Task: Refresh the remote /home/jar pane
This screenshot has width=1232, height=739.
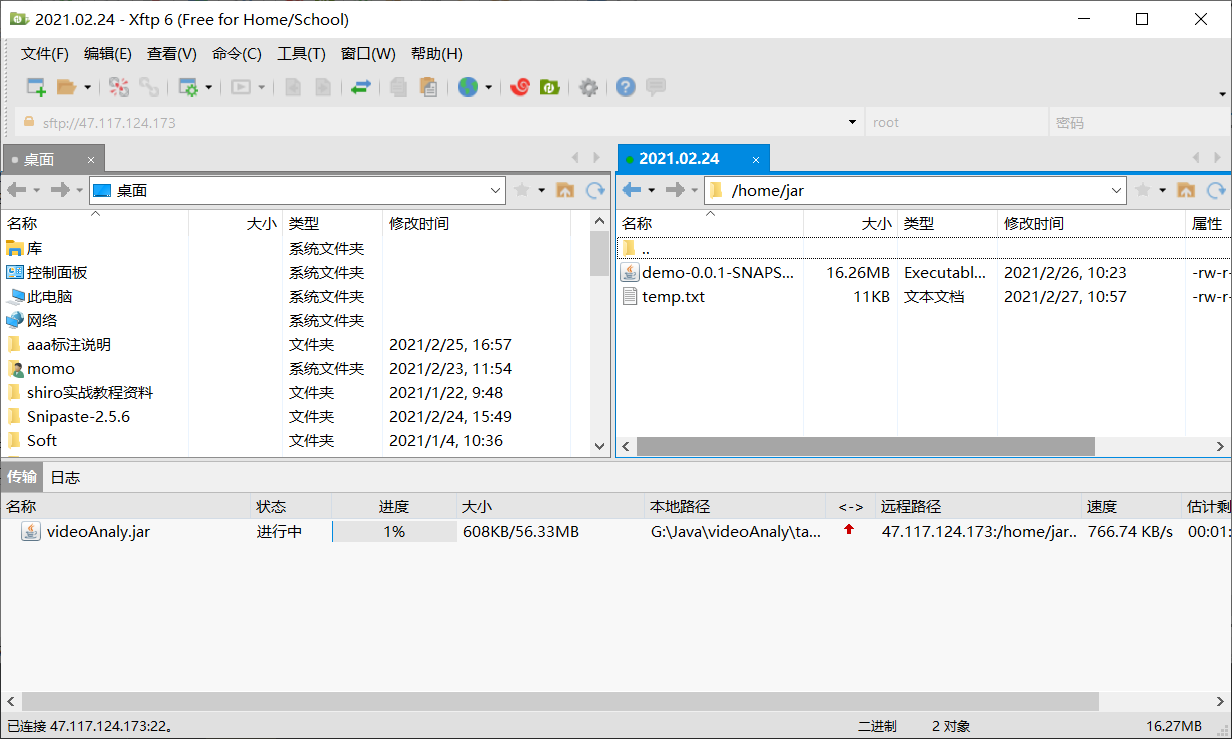Action: pyautogui.click(x=1216, y=190)
